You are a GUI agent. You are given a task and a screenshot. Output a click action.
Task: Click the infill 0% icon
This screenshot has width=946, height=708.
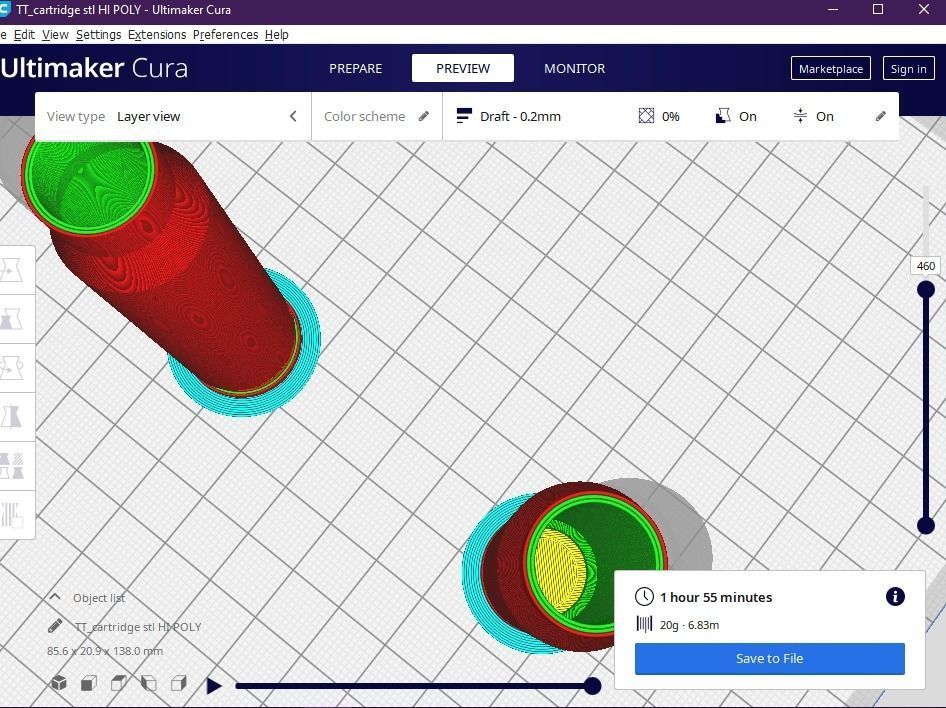coord(646,116)
